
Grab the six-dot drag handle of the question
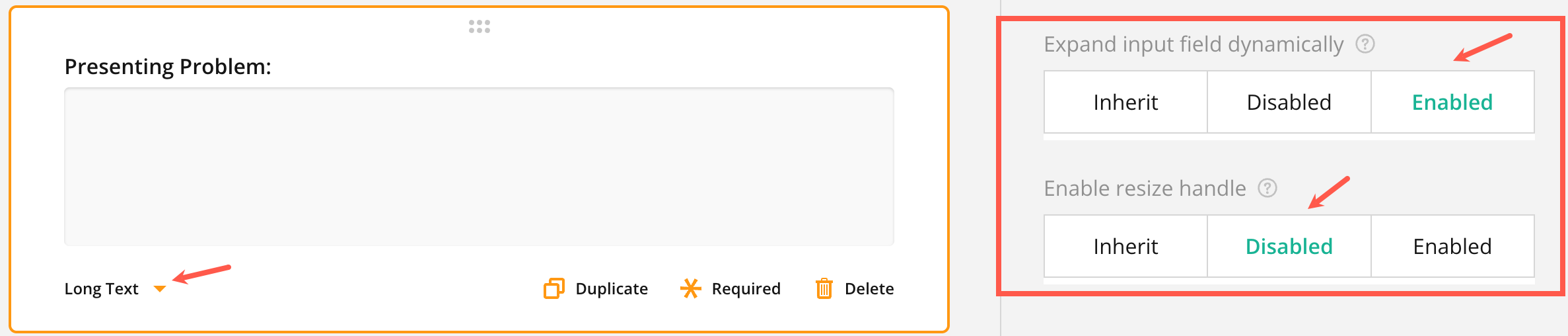480,26
